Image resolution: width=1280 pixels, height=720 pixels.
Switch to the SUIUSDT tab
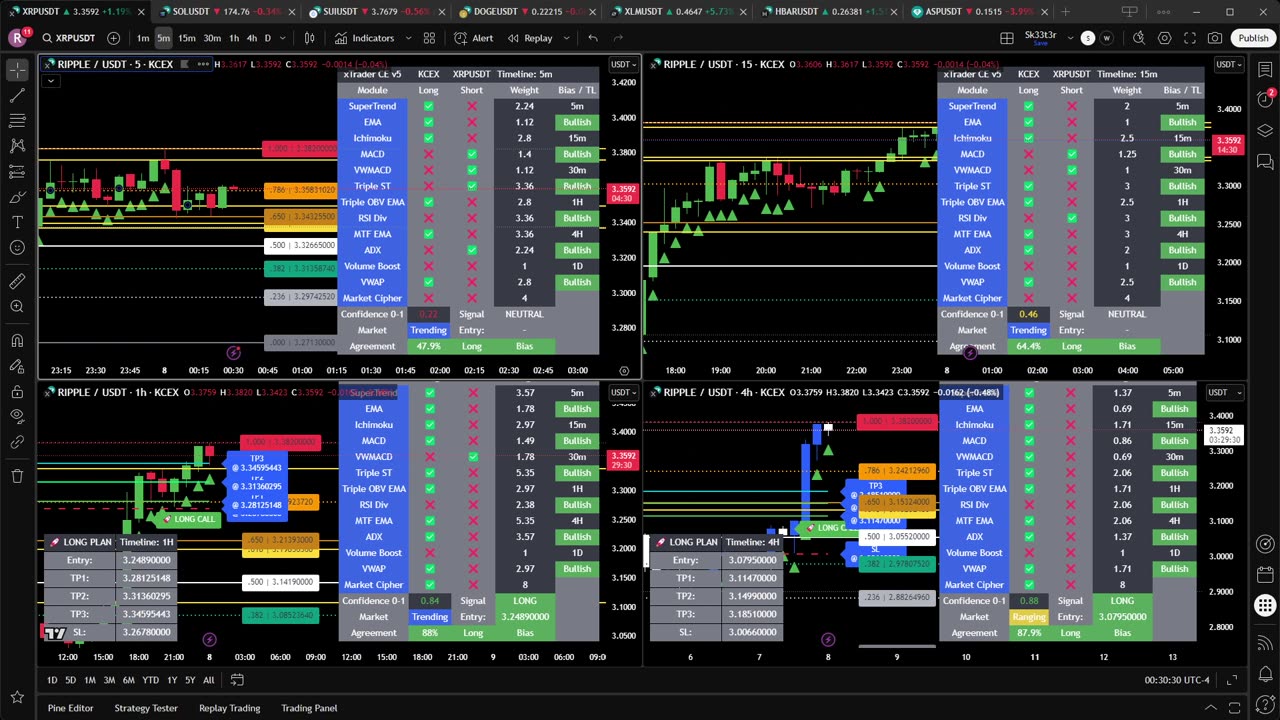(x=375, y=12)
